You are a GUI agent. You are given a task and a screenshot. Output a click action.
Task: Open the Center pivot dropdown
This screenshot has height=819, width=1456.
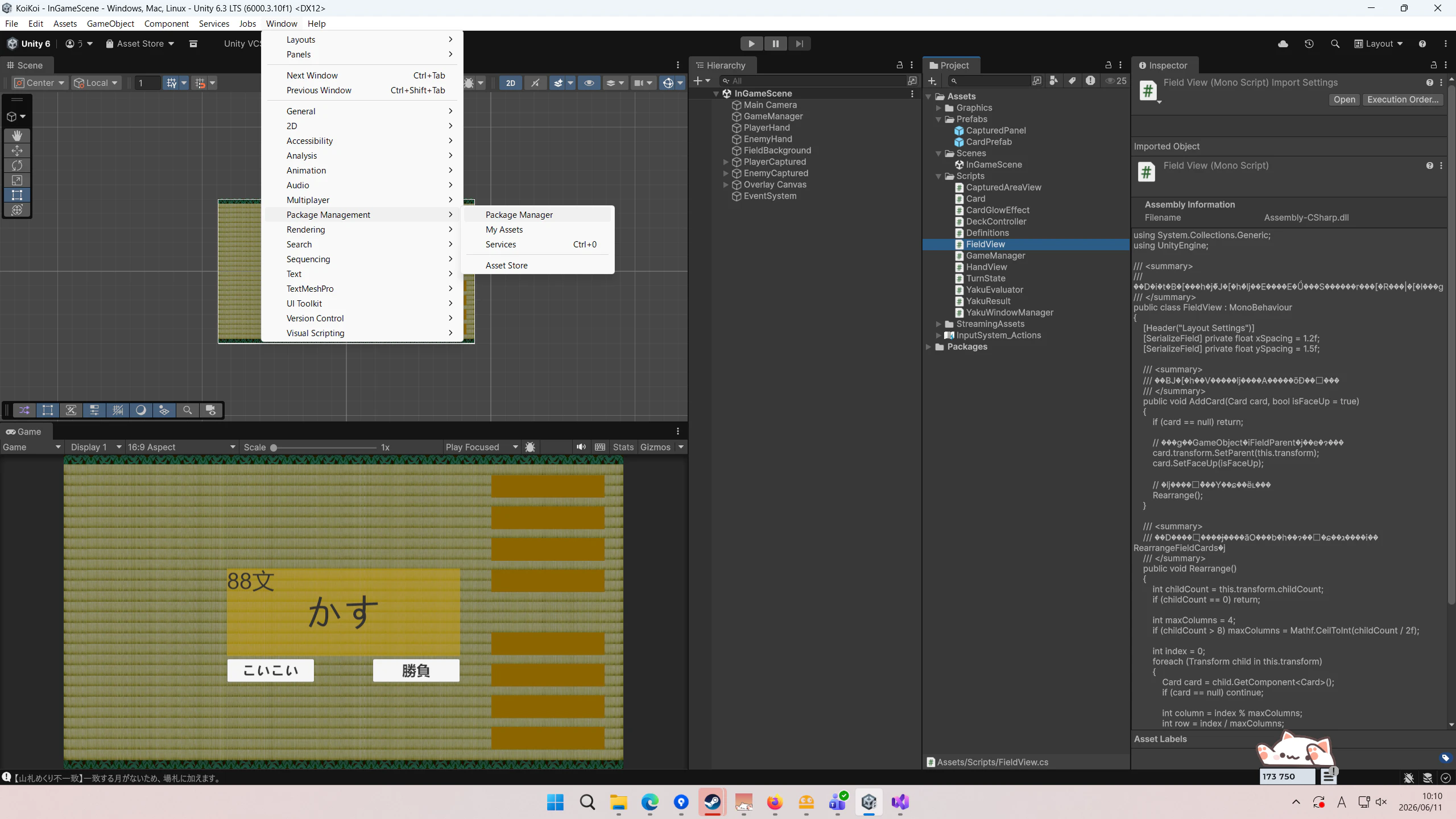pyautogui.click(x=40, y=83)
